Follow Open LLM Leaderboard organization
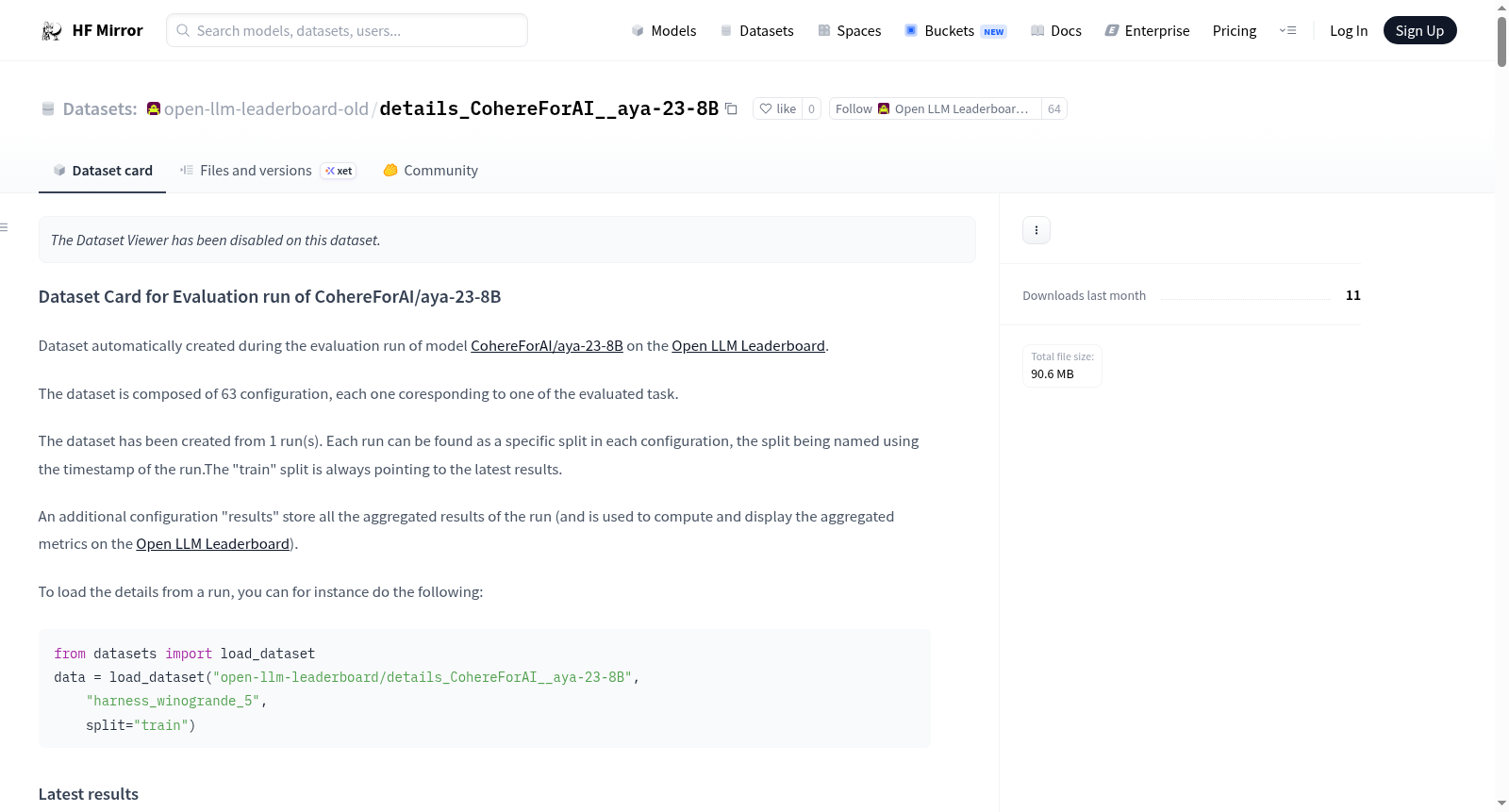This screenshot has height=812, width=1509. click(x=935, y=108)
